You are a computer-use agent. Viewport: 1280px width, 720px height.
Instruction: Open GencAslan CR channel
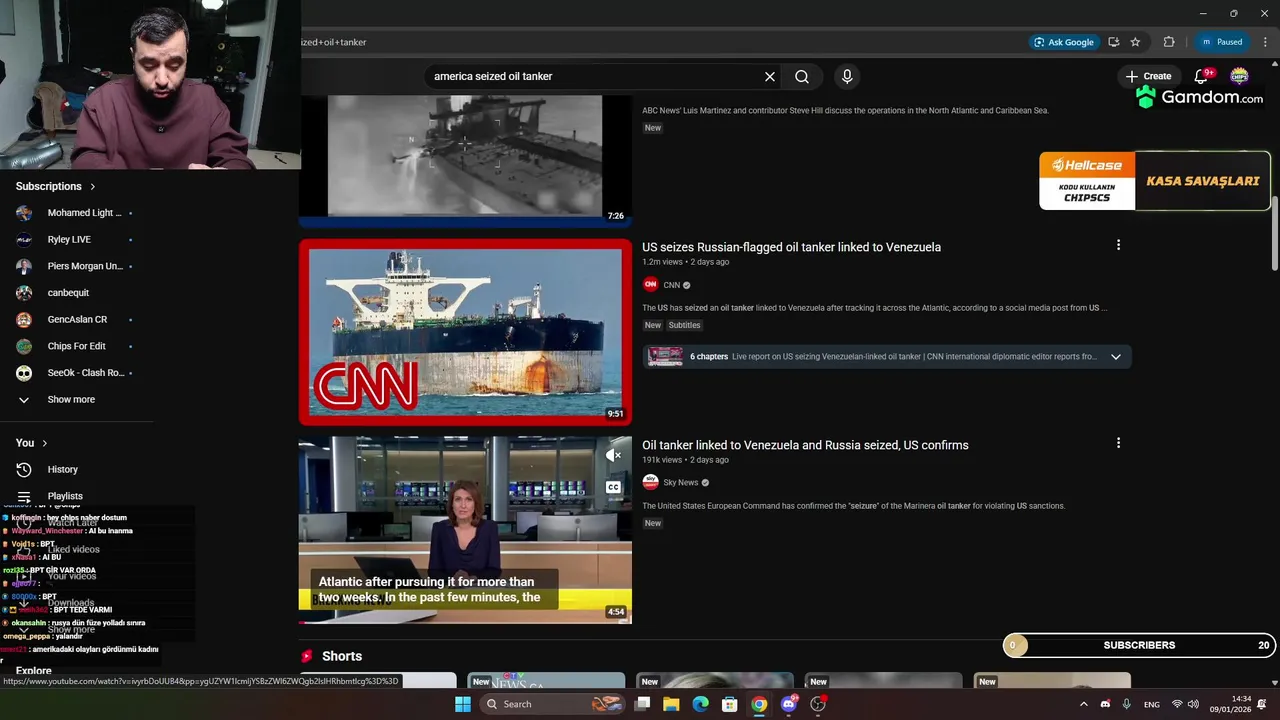tap(76, 320)
